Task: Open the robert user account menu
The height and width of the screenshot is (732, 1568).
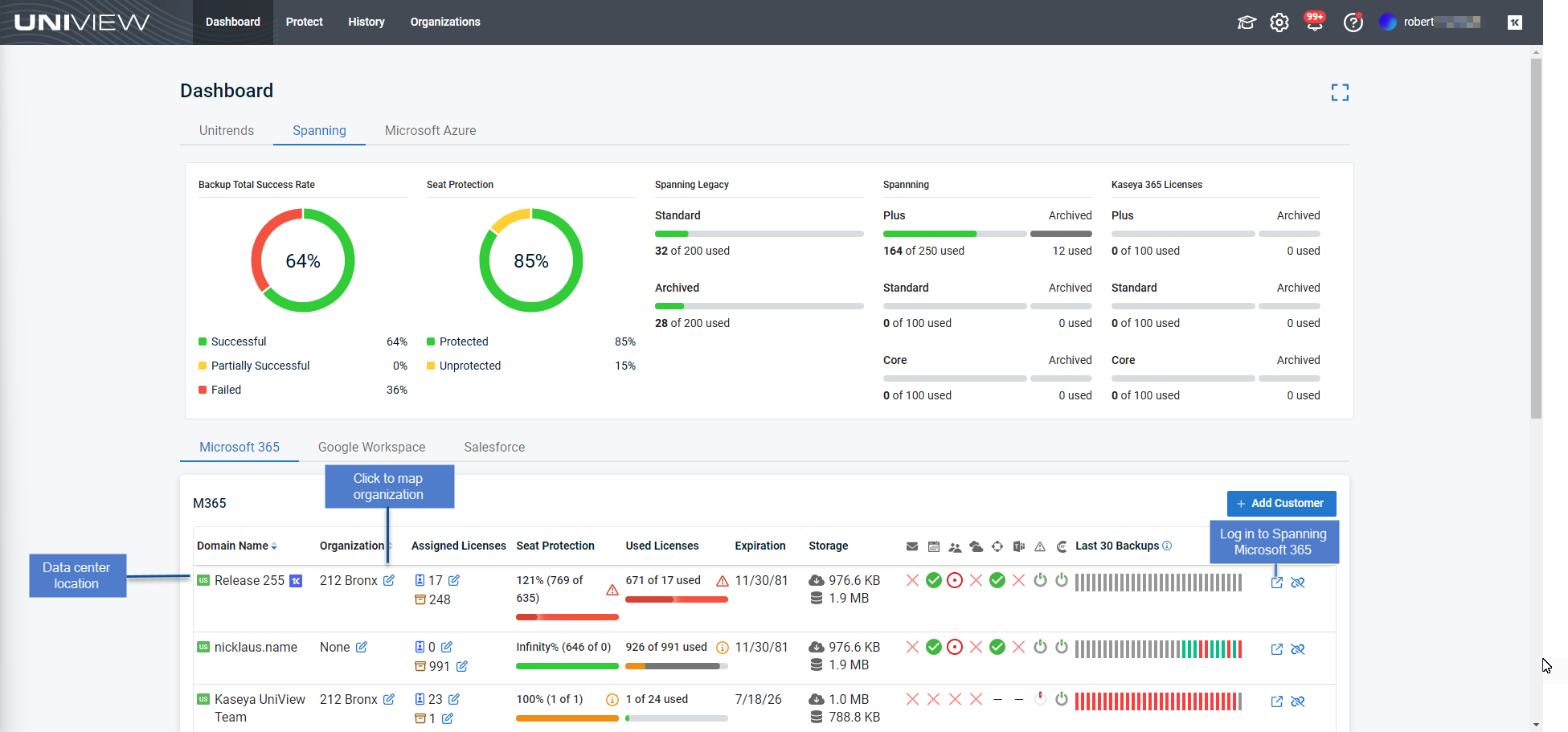Action: pyautogui.click(x=1431, y=22)
